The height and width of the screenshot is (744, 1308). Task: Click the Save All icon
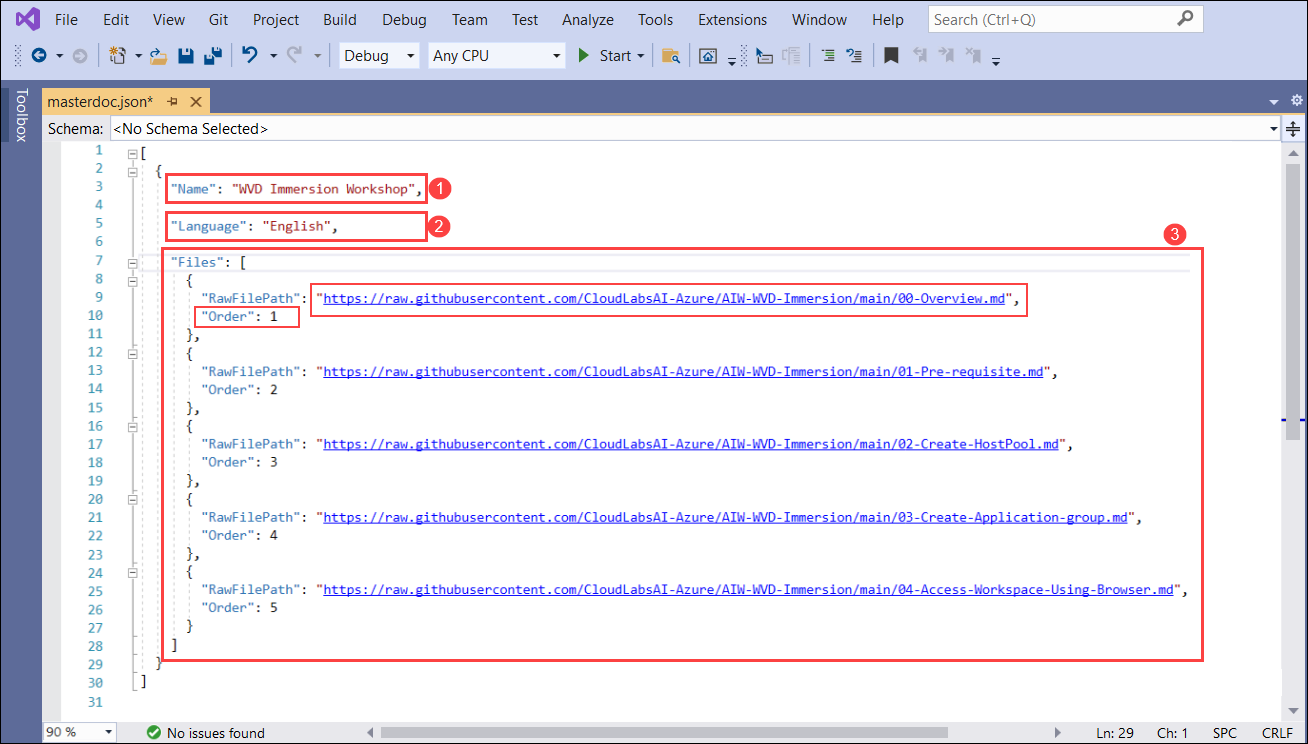click(212, 56)
